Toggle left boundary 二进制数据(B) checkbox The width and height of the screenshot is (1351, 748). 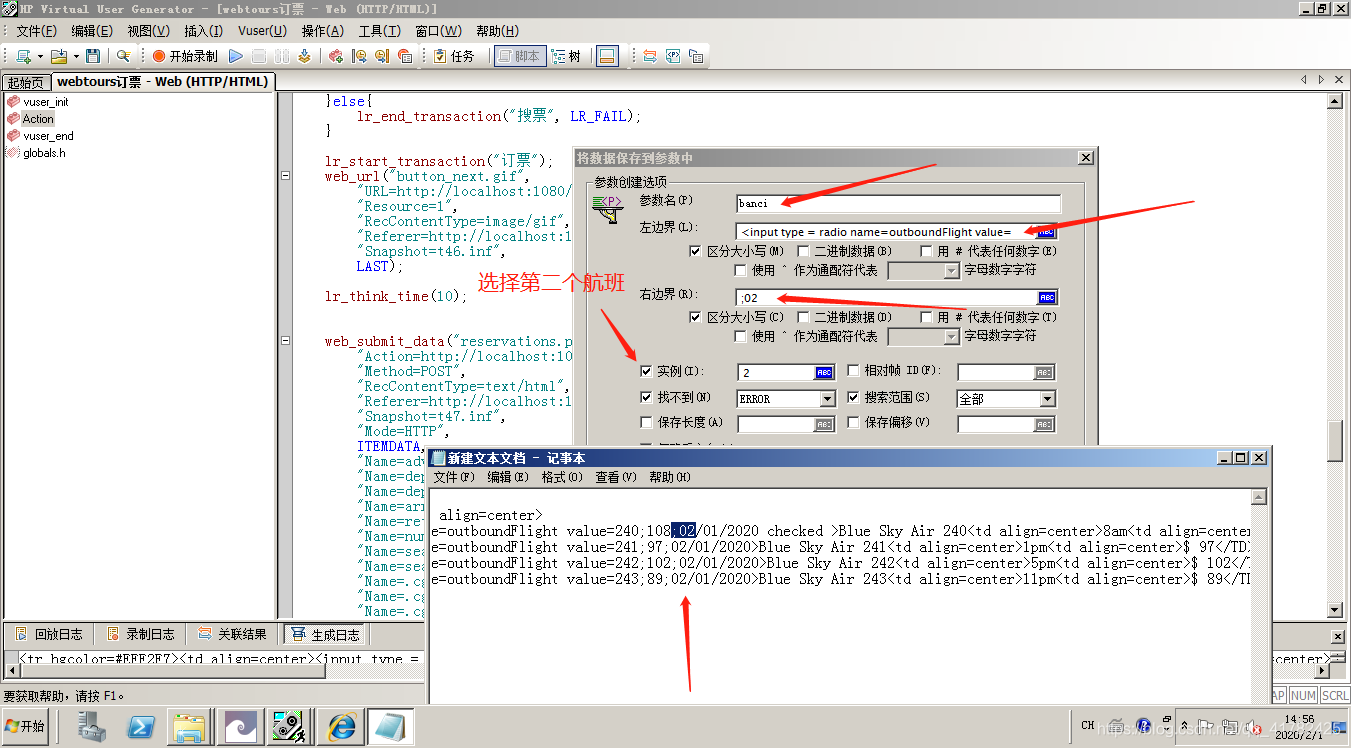(x=803, y=251)
